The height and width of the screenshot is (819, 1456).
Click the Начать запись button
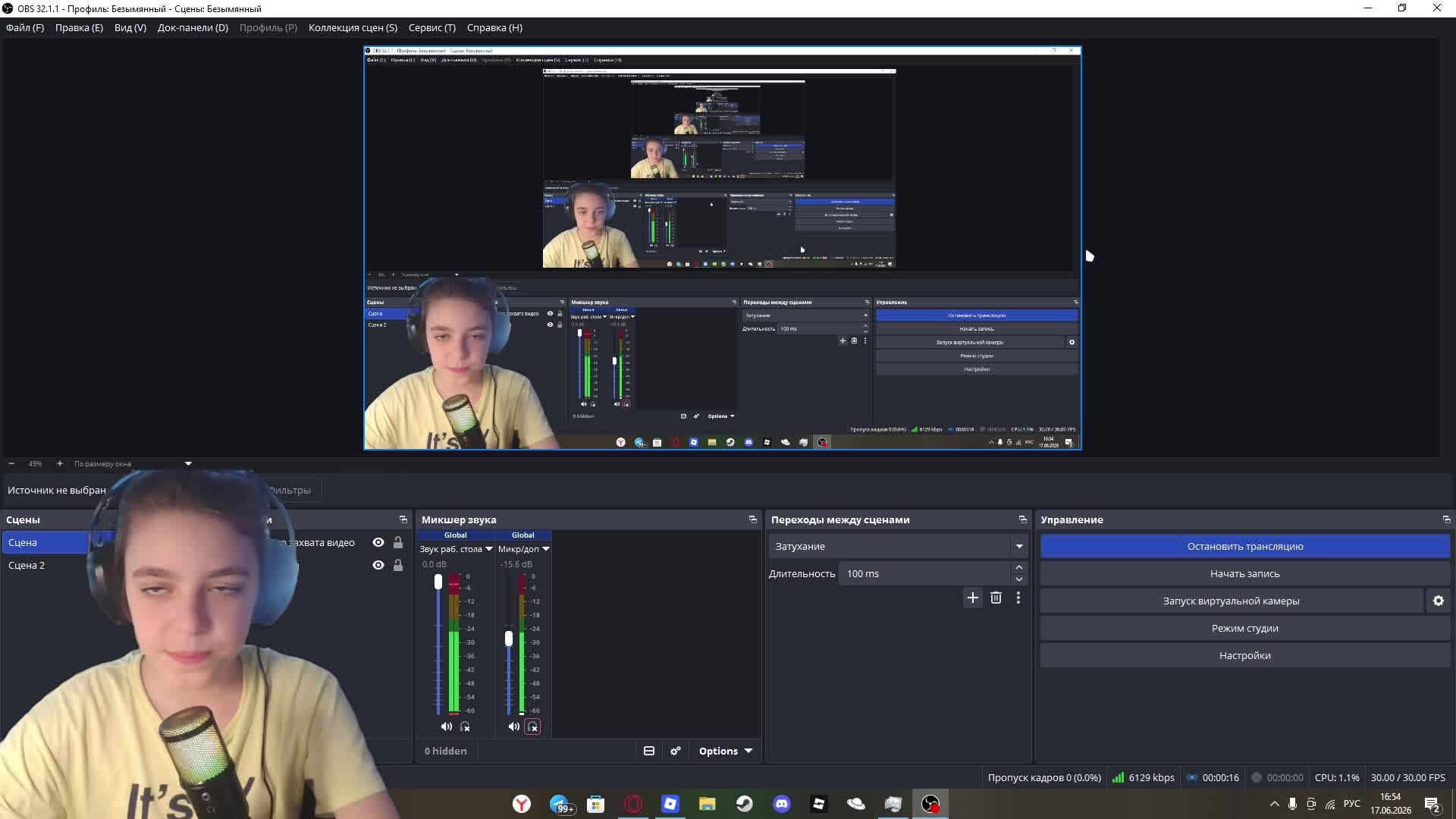[1245, 573]
